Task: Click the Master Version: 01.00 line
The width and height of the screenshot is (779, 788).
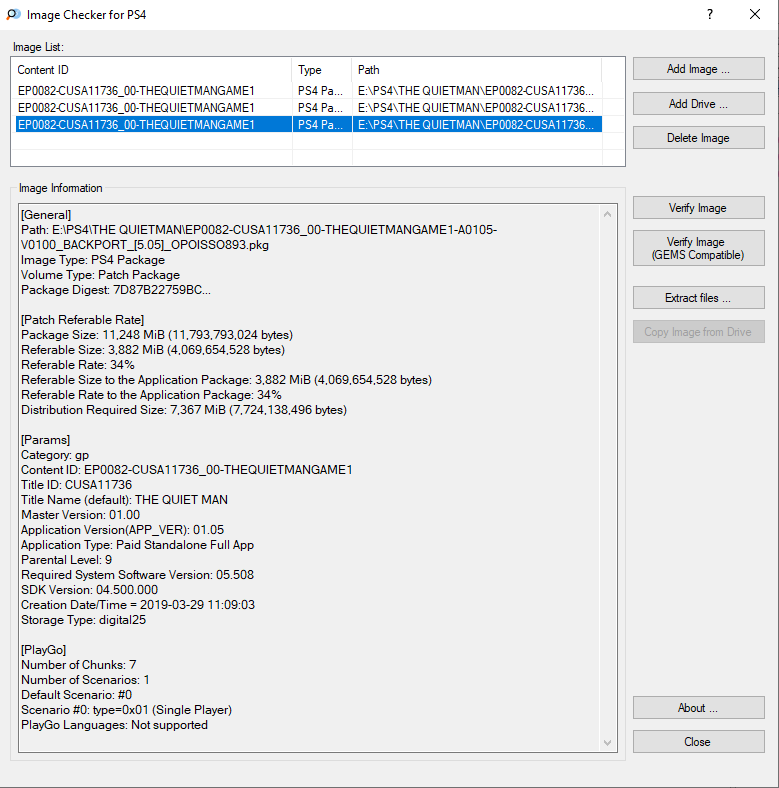Action: pos(80,515)
